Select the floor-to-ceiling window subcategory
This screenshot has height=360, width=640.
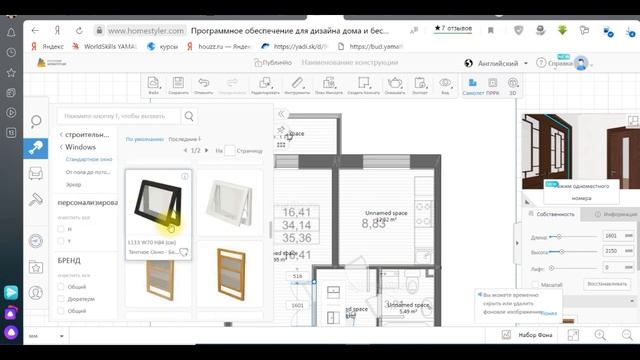click(x=88, y=172)
